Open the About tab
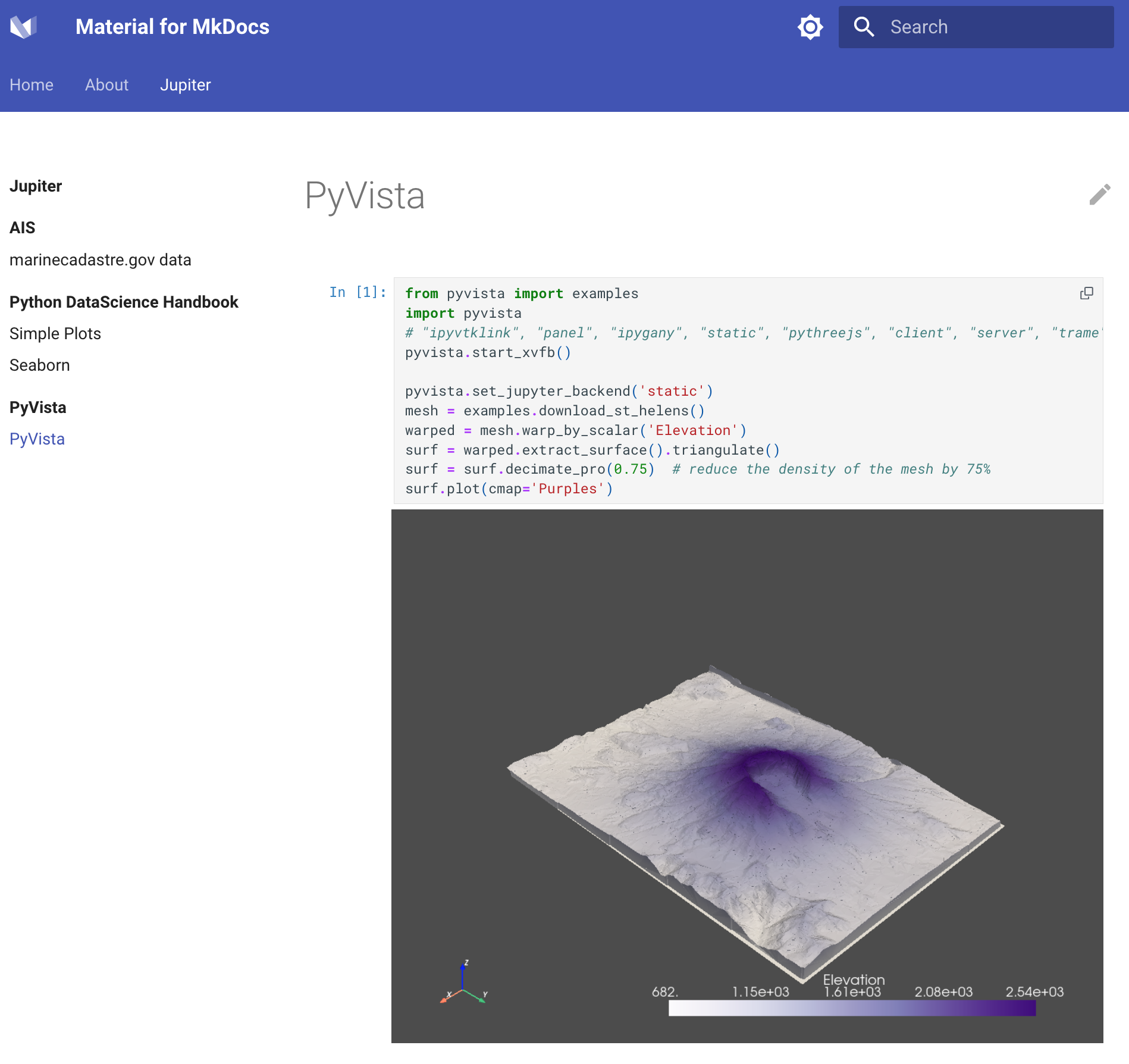The height and width of the screenshot is (1064, 1129). (x=106, y=85)
